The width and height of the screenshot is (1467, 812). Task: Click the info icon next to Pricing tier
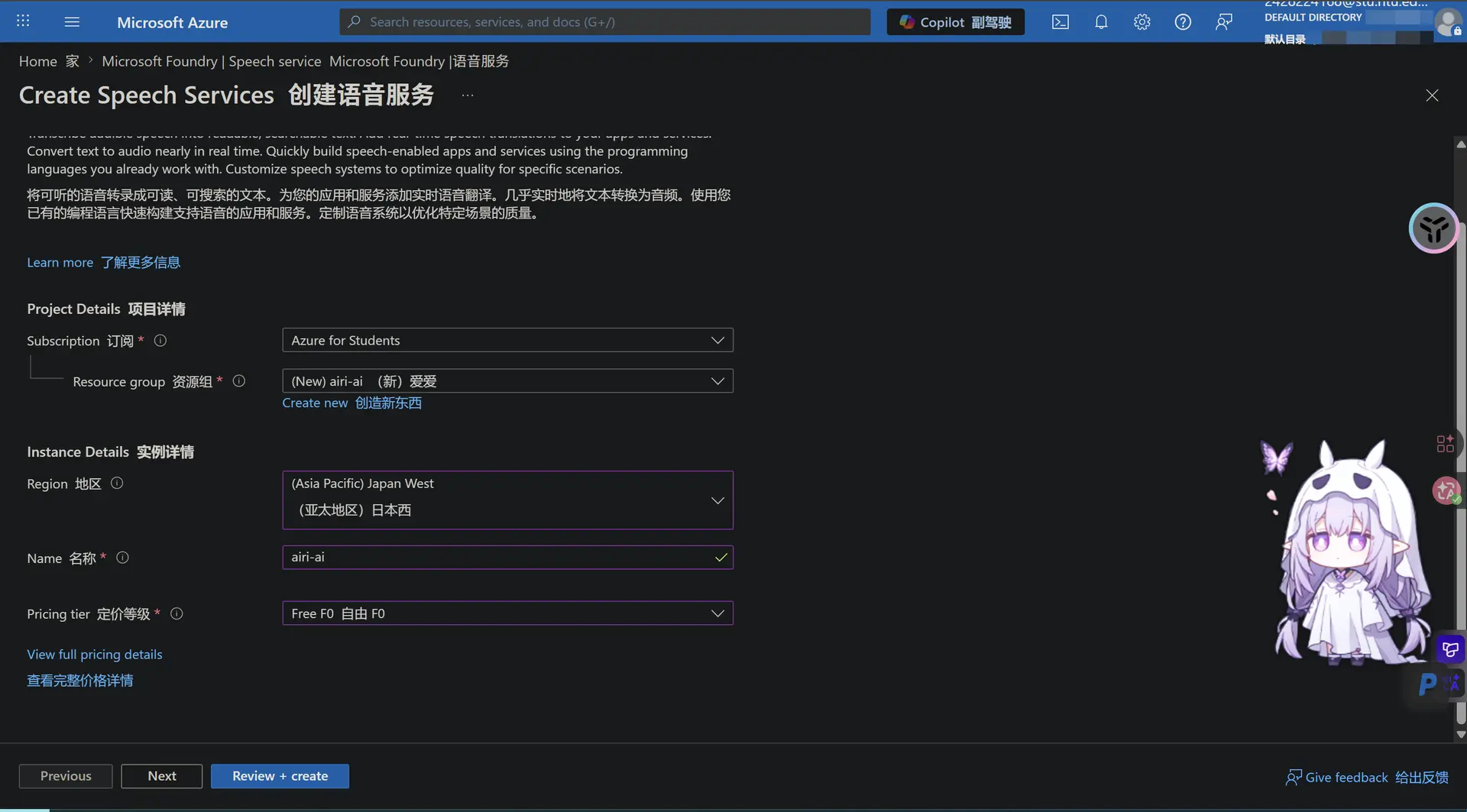pyautogui.click(x=176, y=613)
